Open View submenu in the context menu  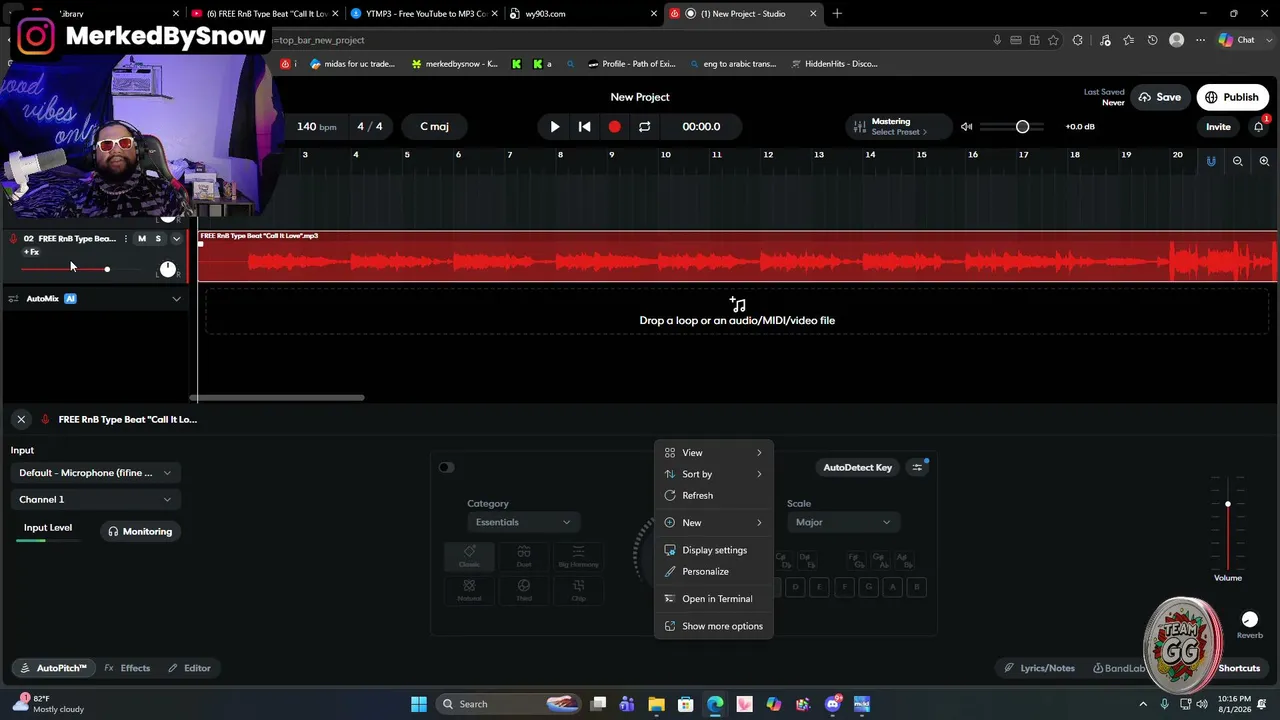click(x=714, y=453)
